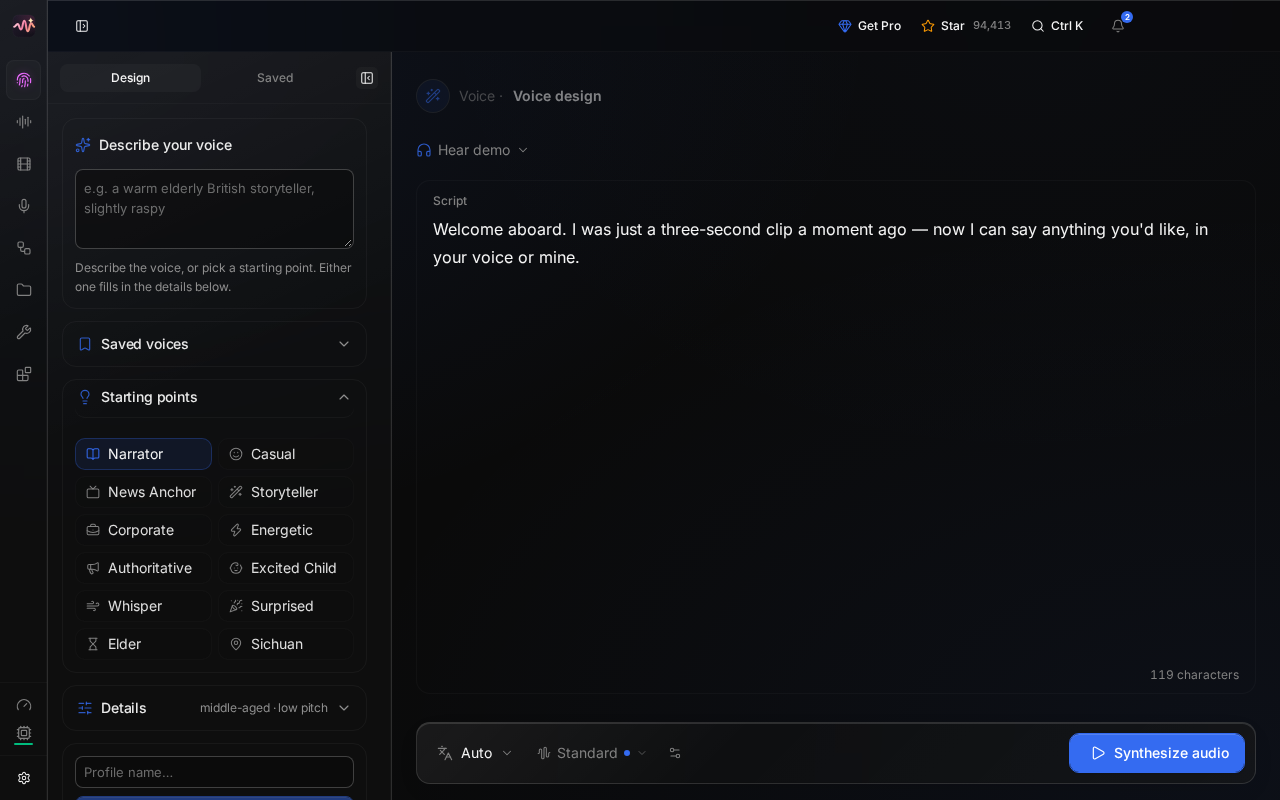Open the workflow nodes sidebar icon
Screen dimensions: 1280x800
click(x=24, y=248)
